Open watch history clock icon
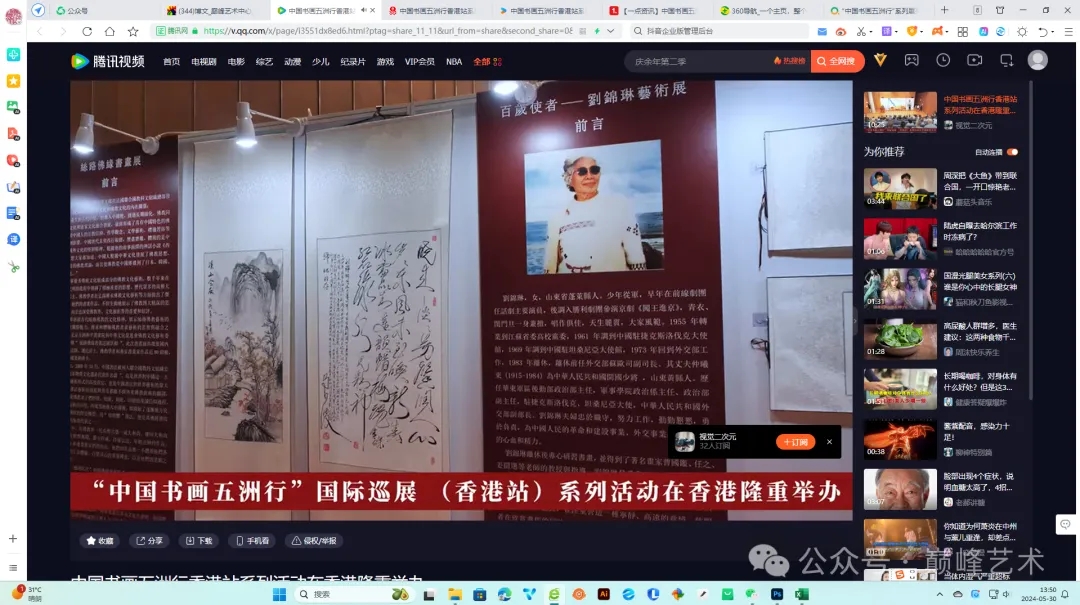The image size is (1080, 605). point(943,60)
